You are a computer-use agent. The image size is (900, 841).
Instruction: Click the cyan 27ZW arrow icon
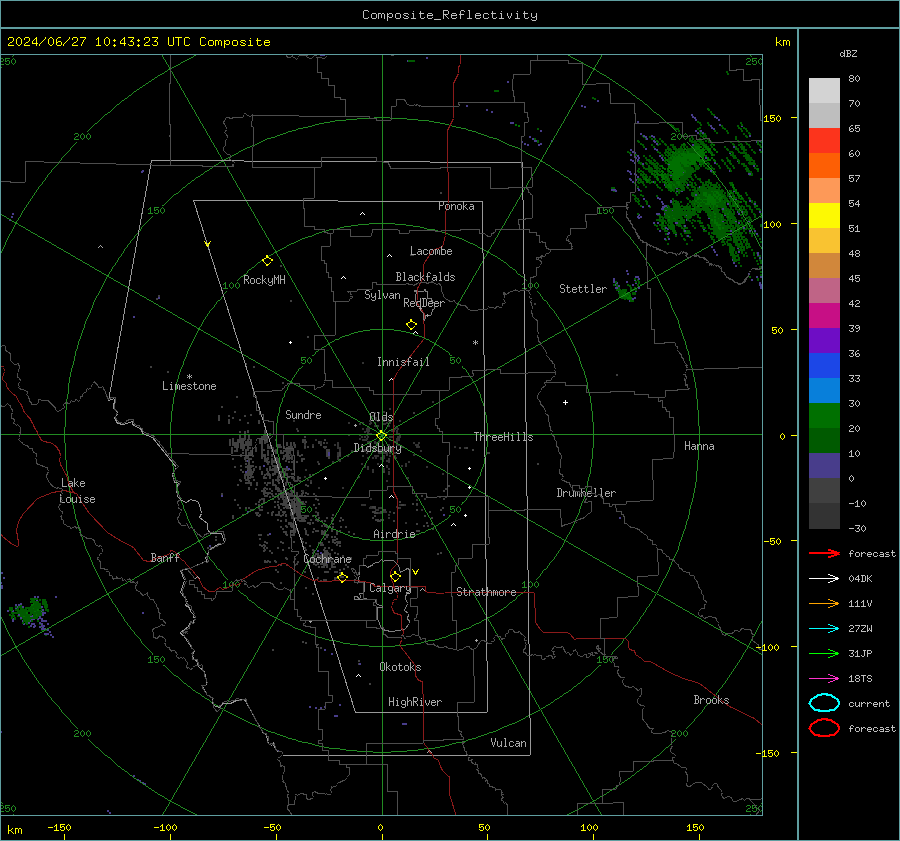coord(824,629)
